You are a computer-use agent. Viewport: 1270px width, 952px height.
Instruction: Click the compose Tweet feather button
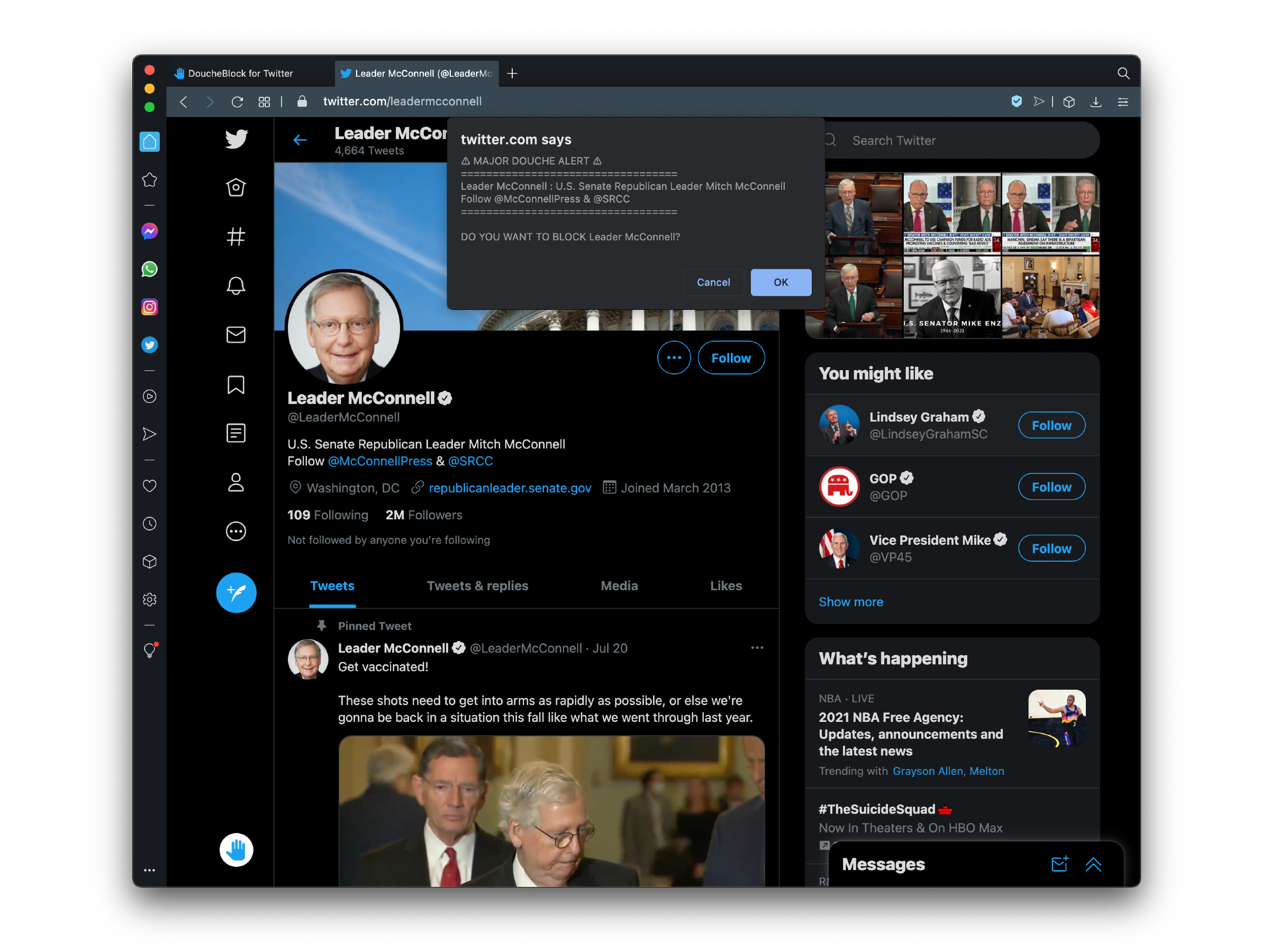236,592
